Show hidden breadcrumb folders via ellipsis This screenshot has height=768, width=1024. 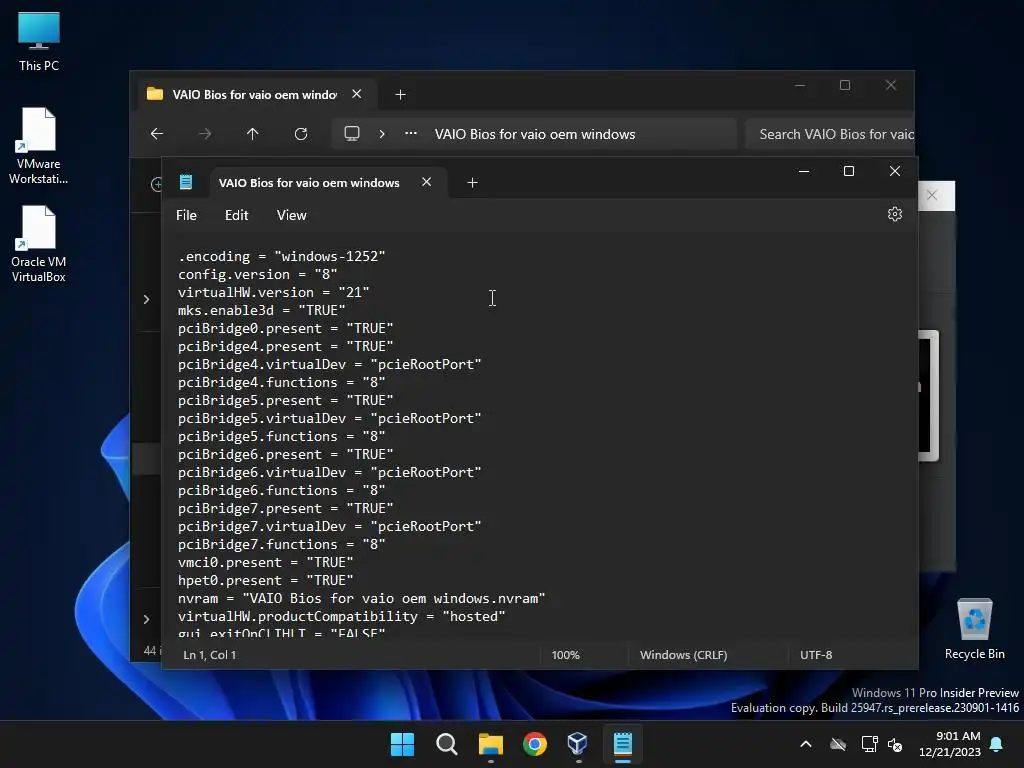point(411,134)
